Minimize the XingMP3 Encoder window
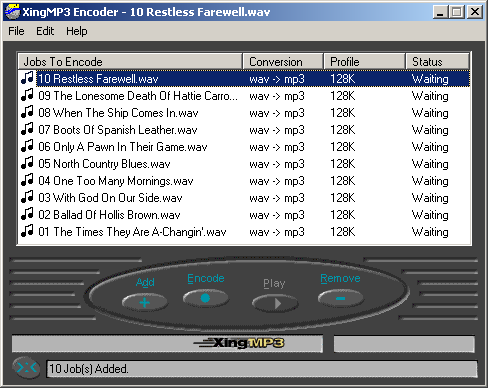 (440, 12)
